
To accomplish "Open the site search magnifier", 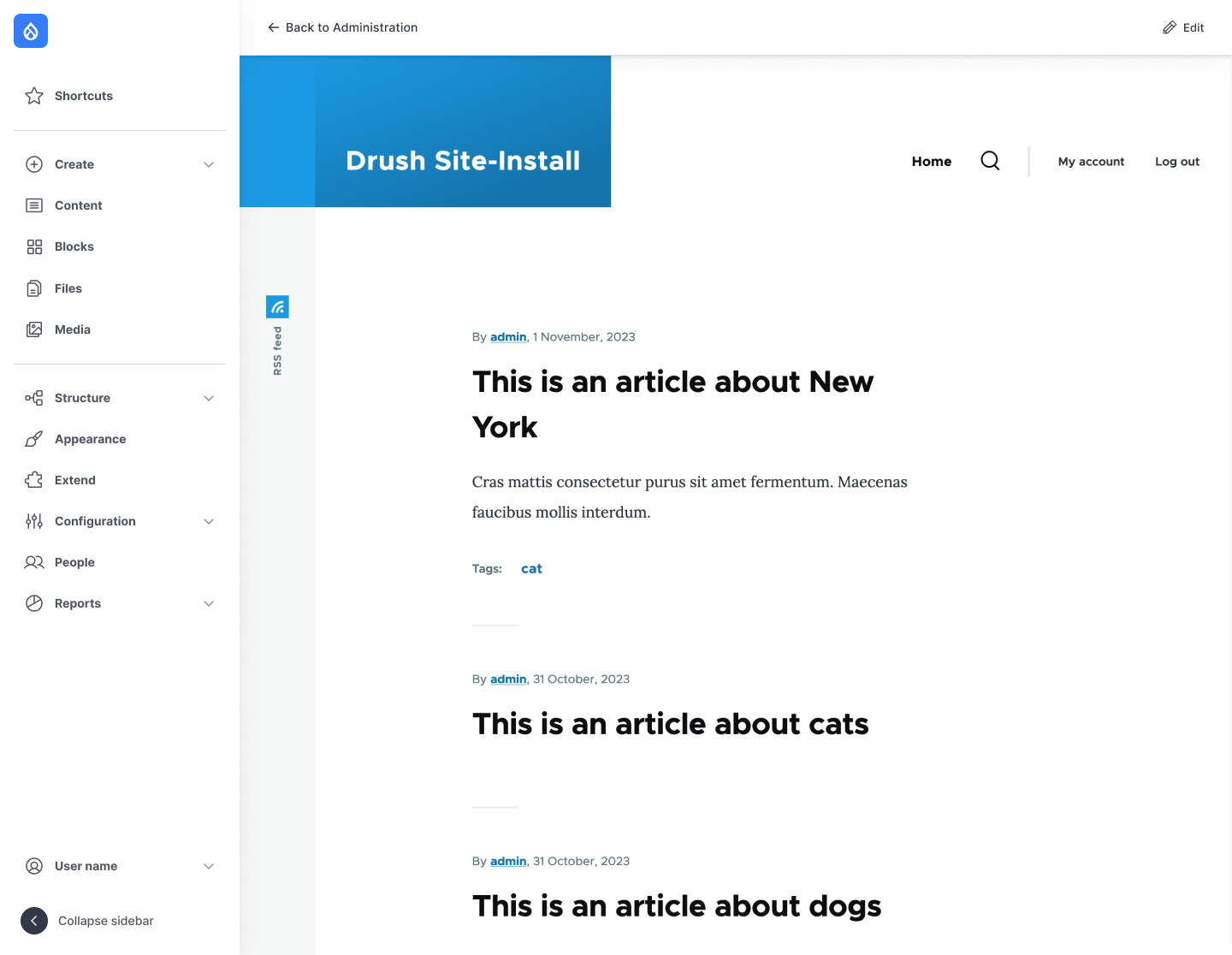I will (x=990, y=161).
